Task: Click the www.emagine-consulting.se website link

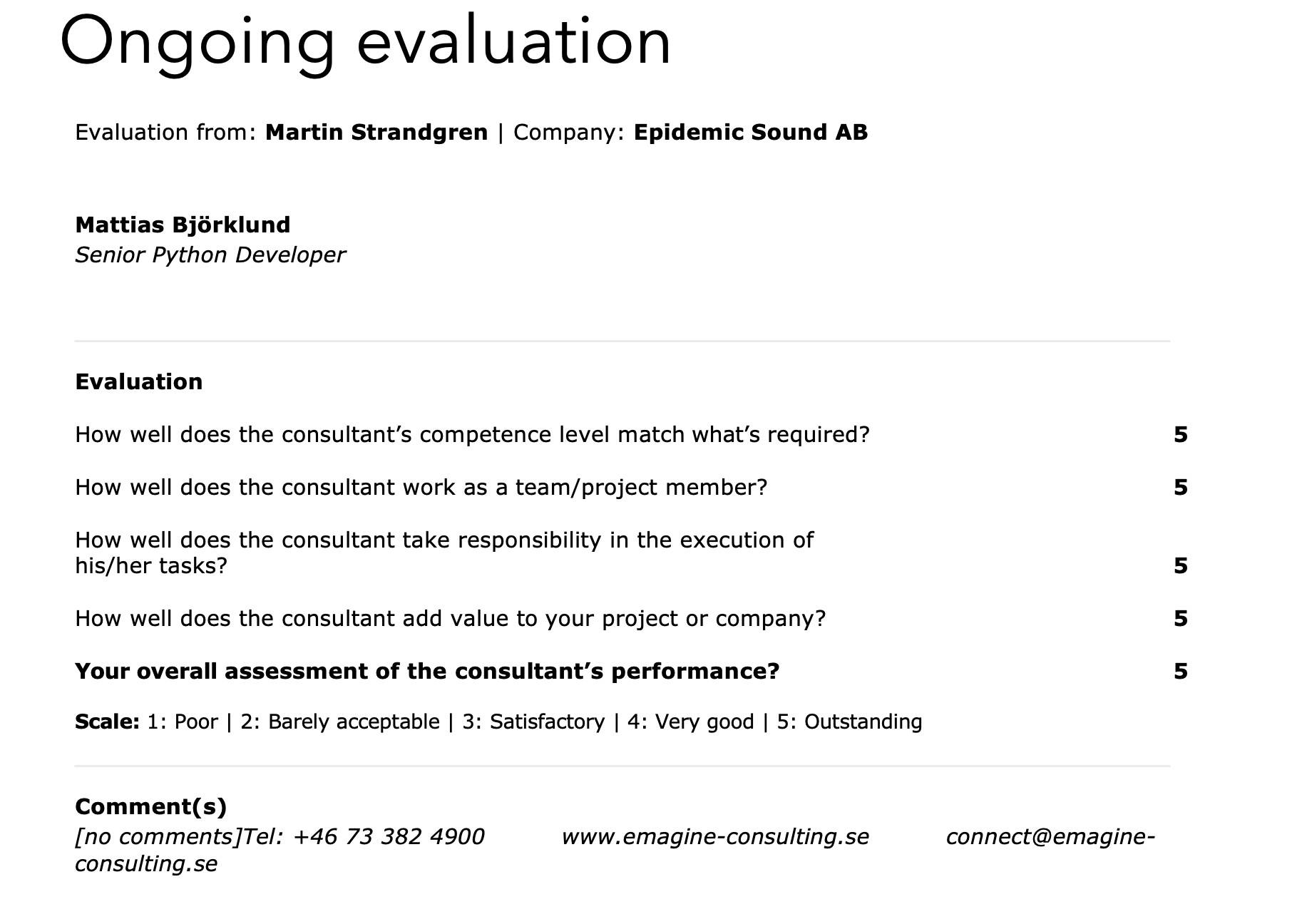Action: click(714, 836)
